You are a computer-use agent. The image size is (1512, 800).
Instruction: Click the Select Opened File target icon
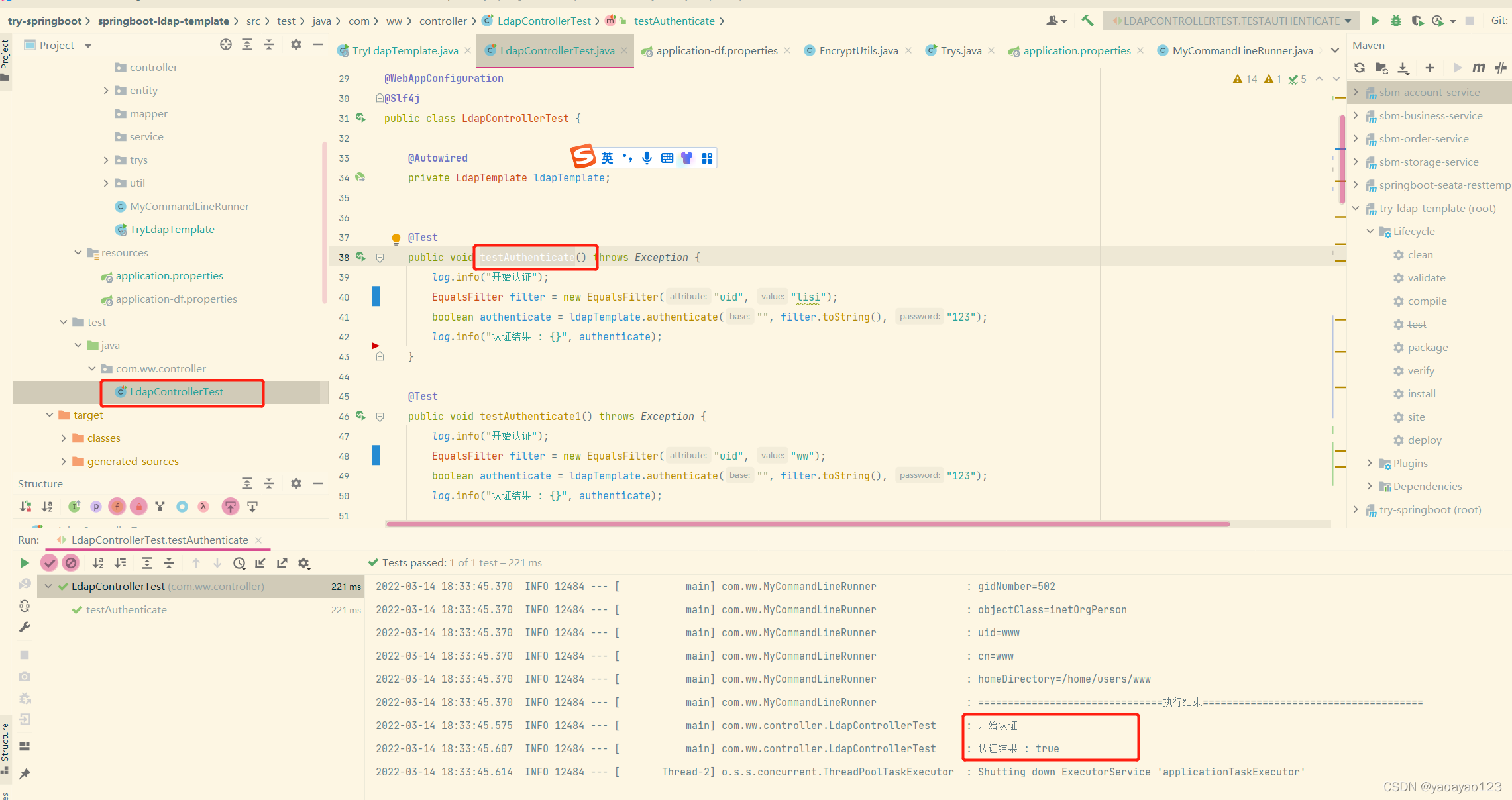click(x=226, y=44)
